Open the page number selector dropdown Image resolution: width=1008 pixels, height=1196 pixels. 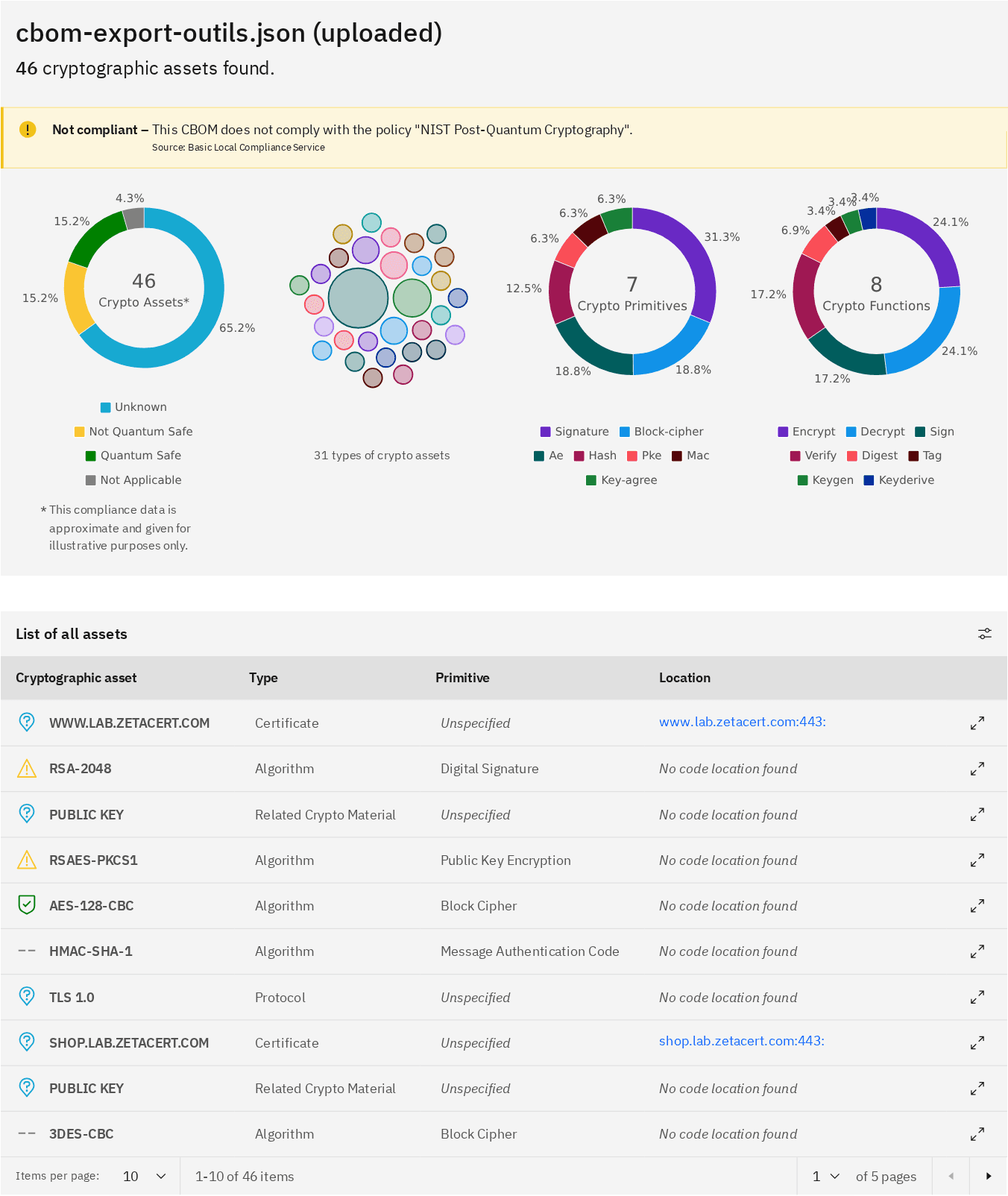[x=826, y=1176]
